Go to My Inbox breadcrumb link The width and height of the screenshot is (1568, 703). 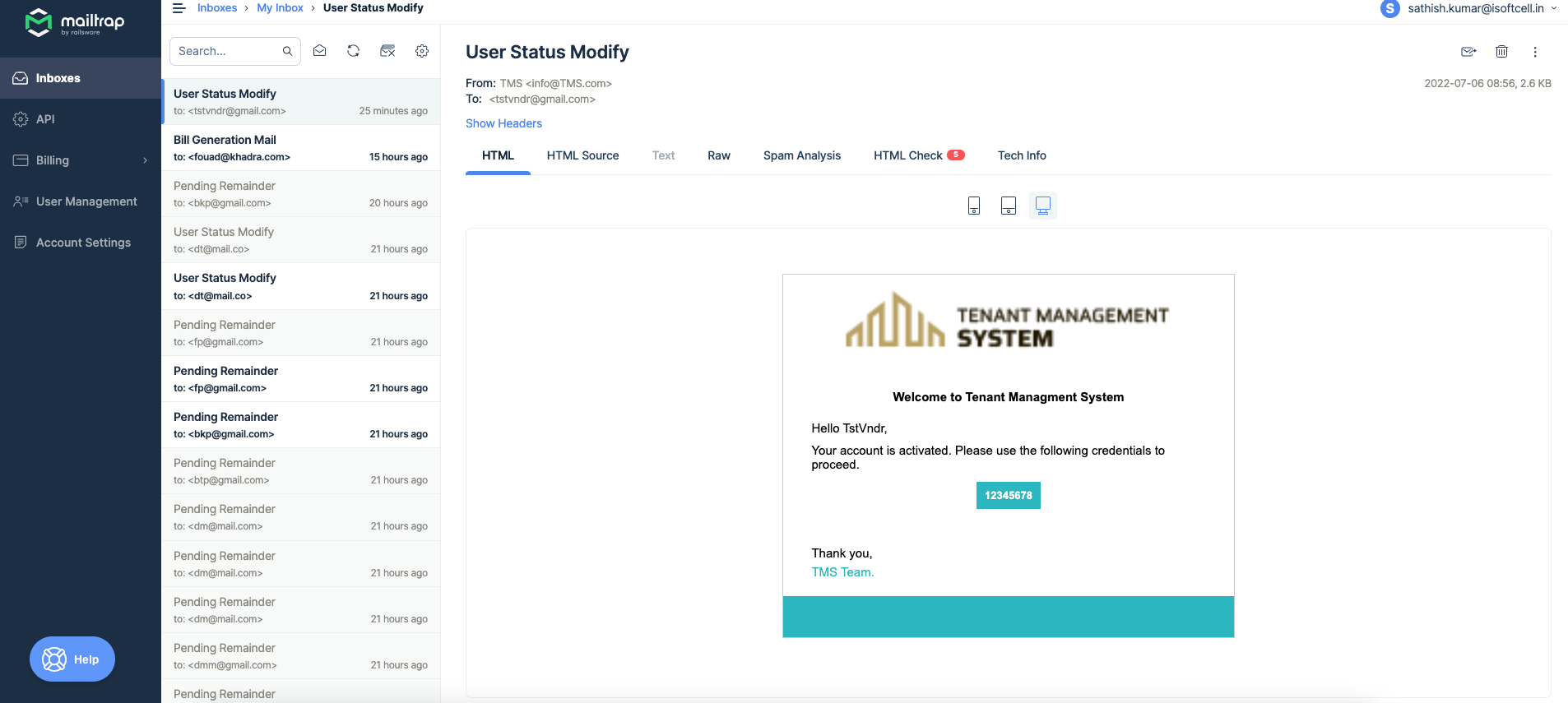tap(280, 8)
